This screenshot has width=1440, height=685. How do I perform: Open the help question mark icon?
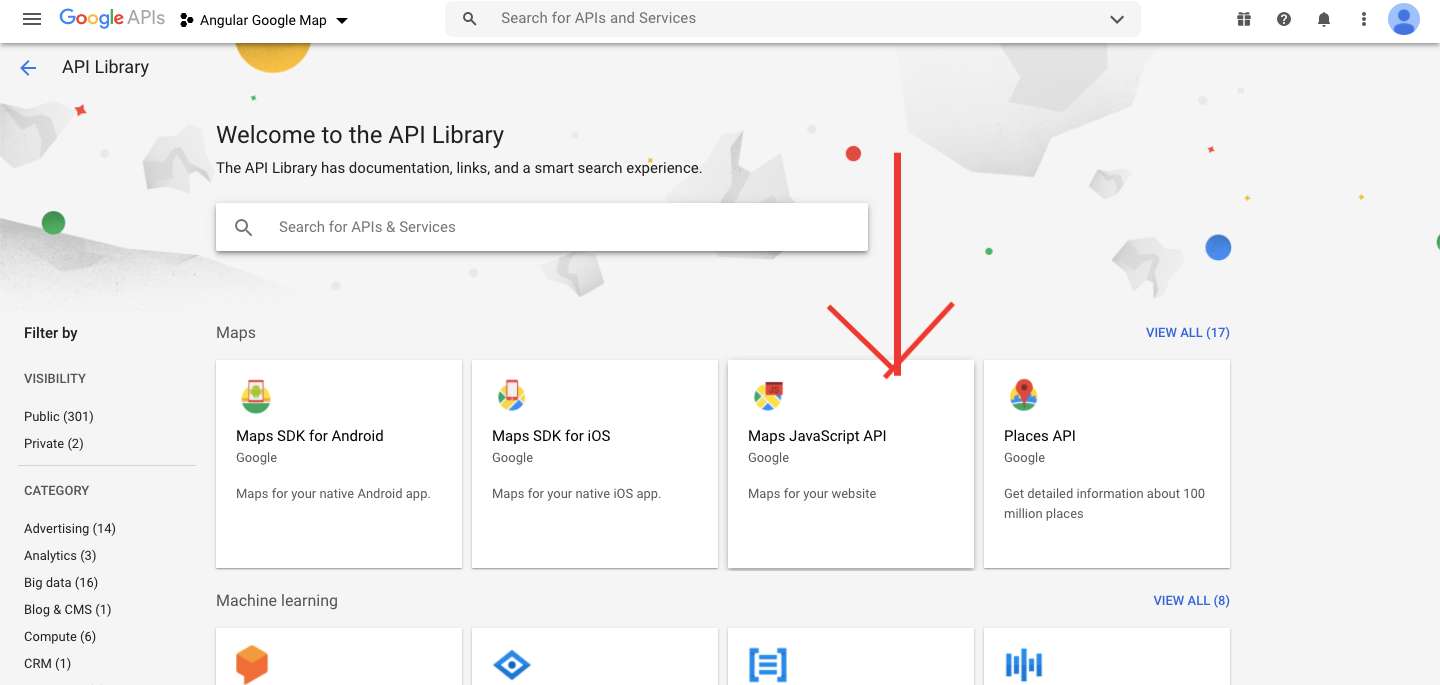(x=1284, y=19)
